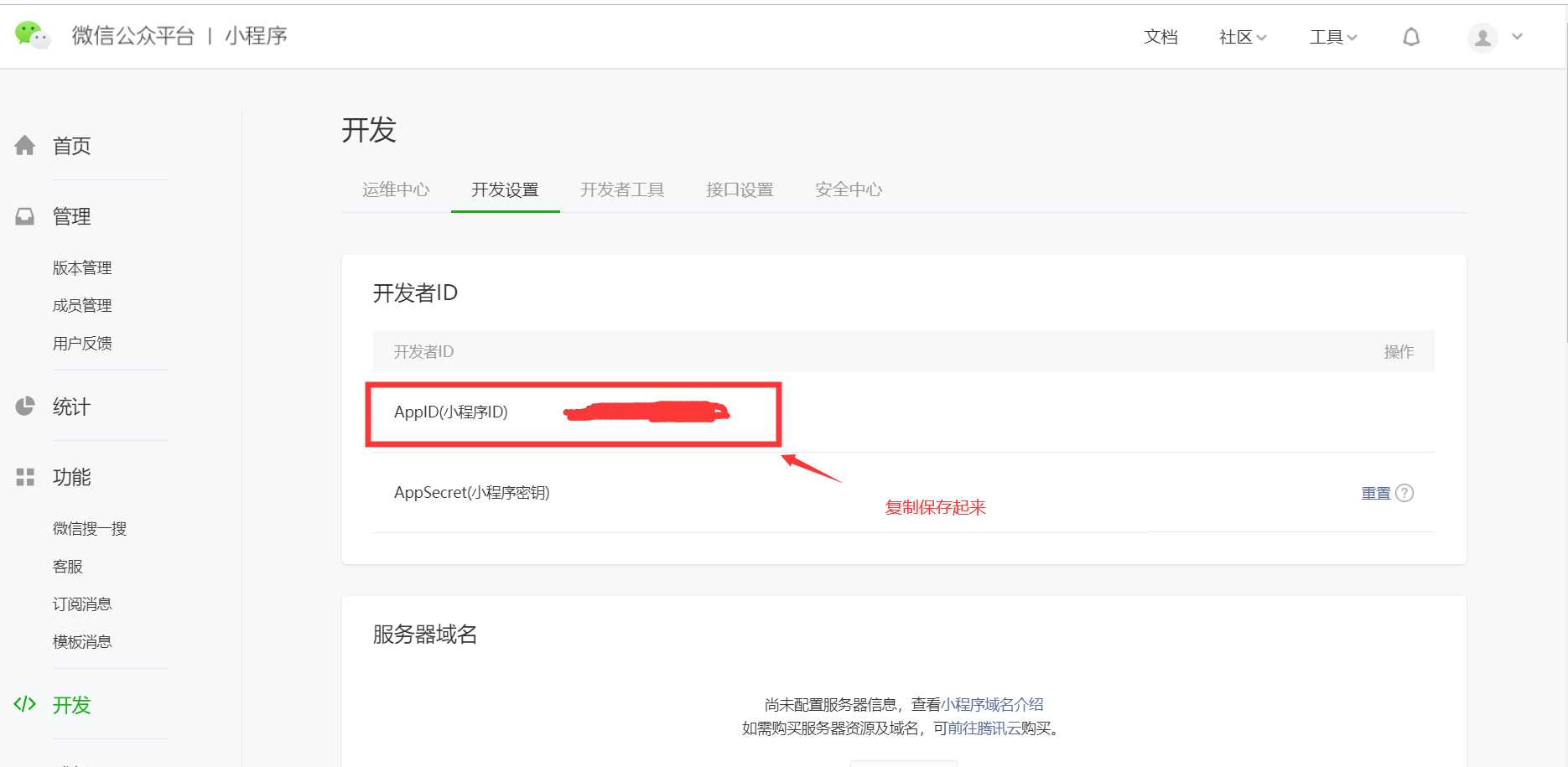Expand the account dropdown arrow
The height and width of the screenshot is (767, 1568).
(x=1517, y=37)
